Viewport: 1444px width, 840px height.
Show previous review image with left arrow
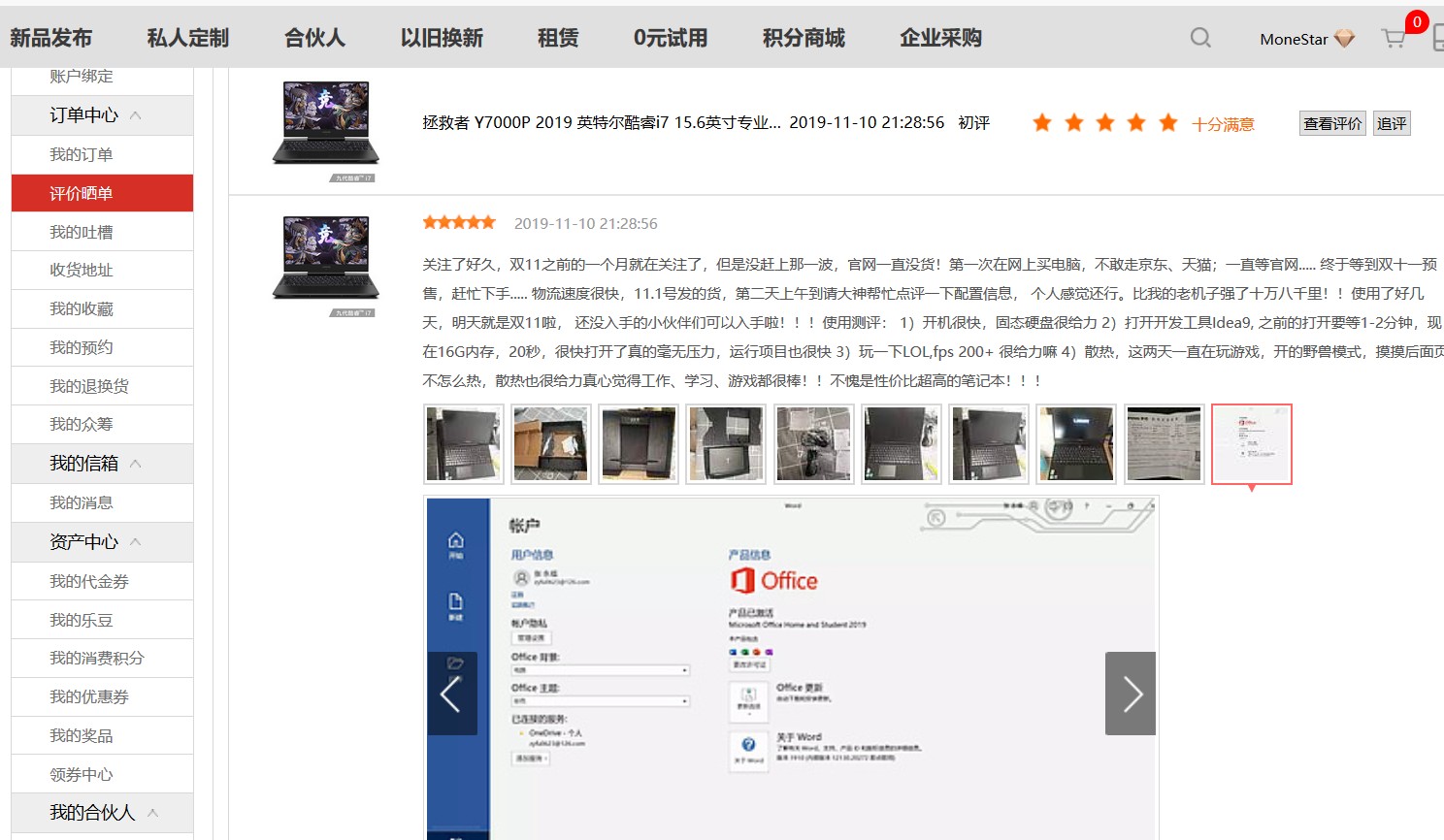[452, 694]
